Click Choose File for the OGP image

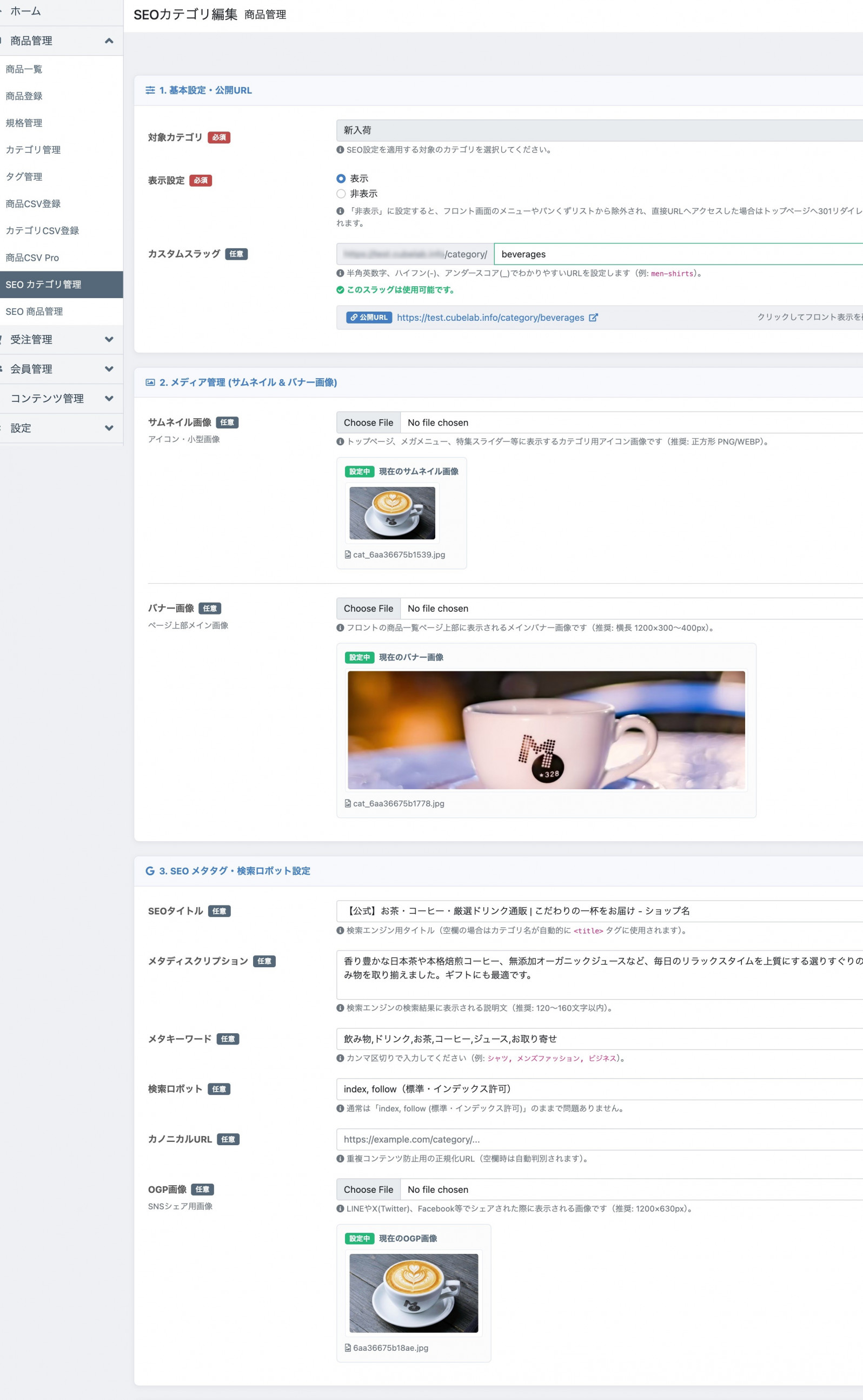[x=368, y=1190]
